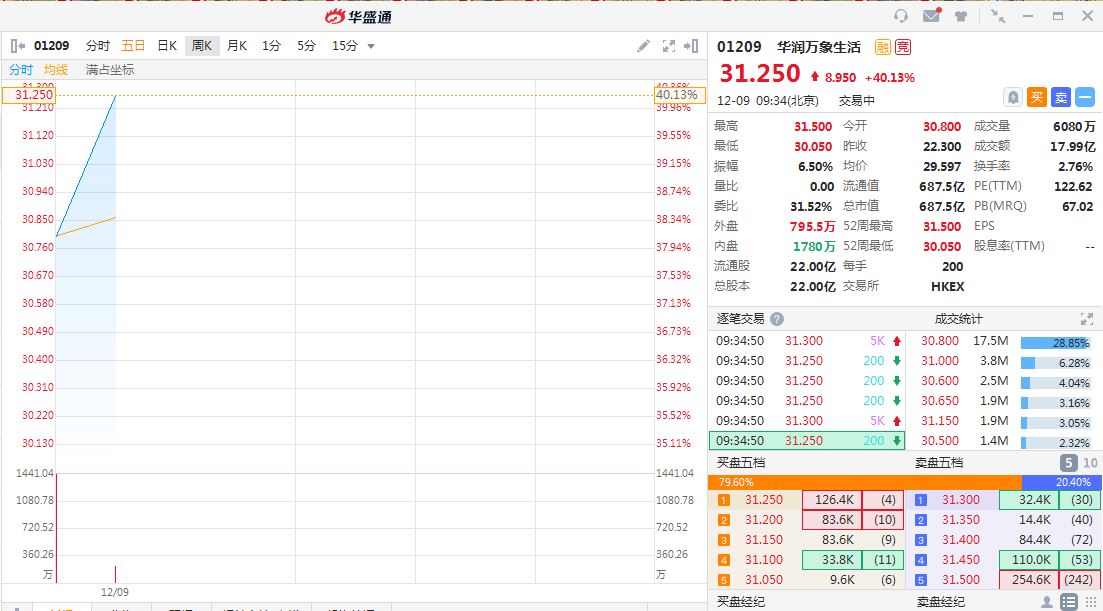
Task: Collapse the right quote panel icon
Action: (691, 46)
